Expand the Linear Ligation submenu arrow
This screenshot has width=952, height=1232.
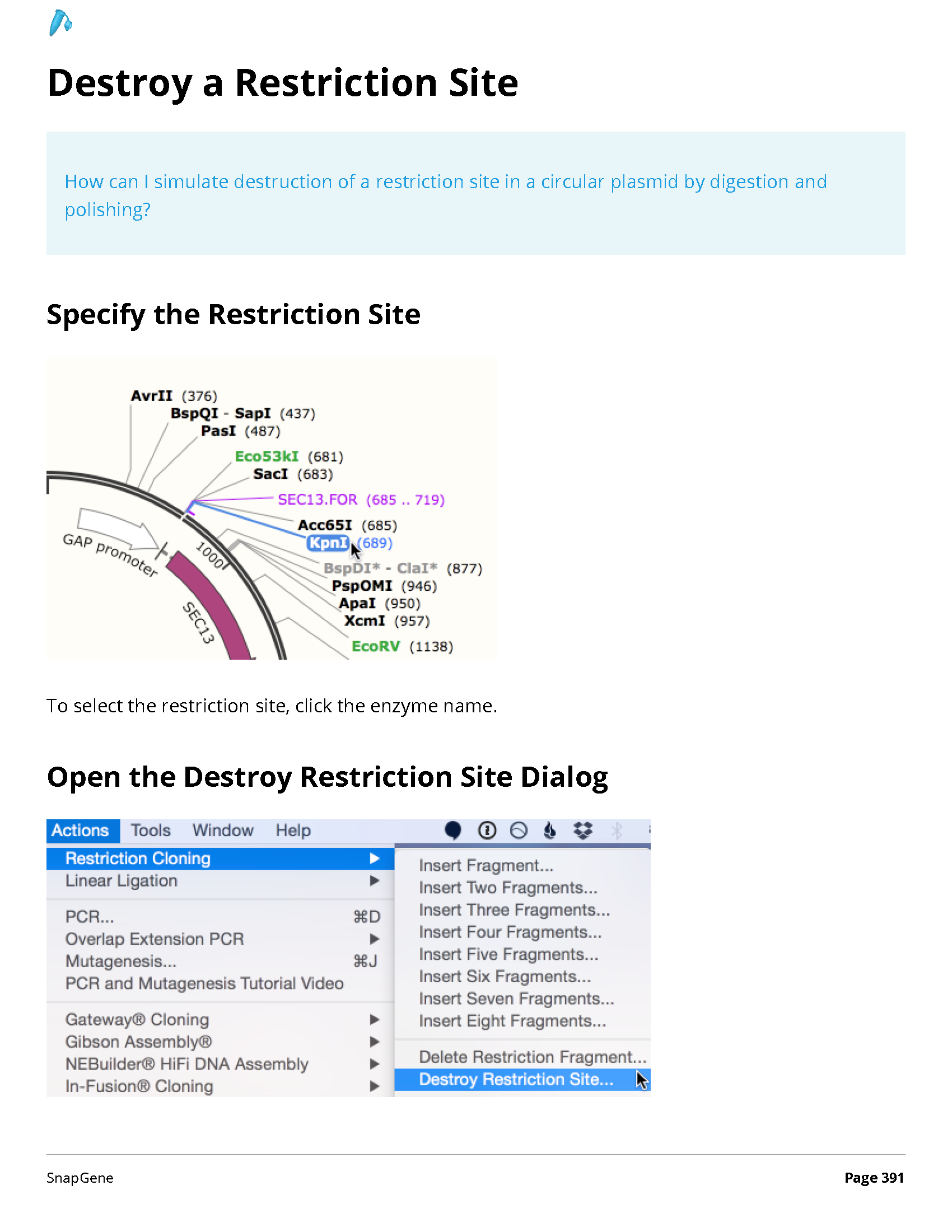point(374,880)
